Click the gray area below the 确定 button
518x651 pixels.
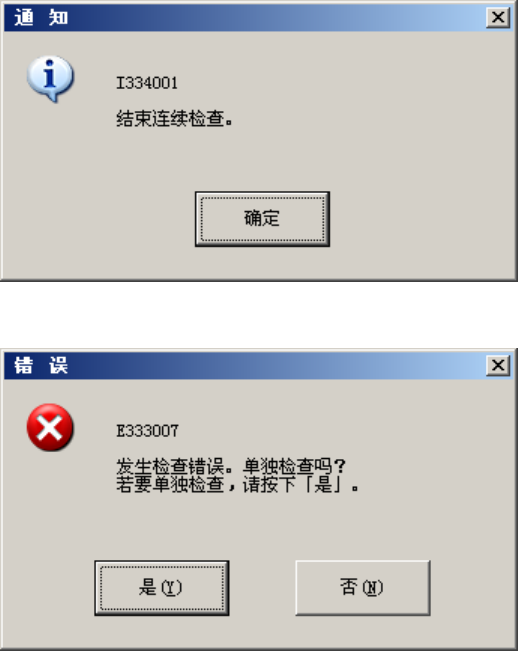point(262,262)
